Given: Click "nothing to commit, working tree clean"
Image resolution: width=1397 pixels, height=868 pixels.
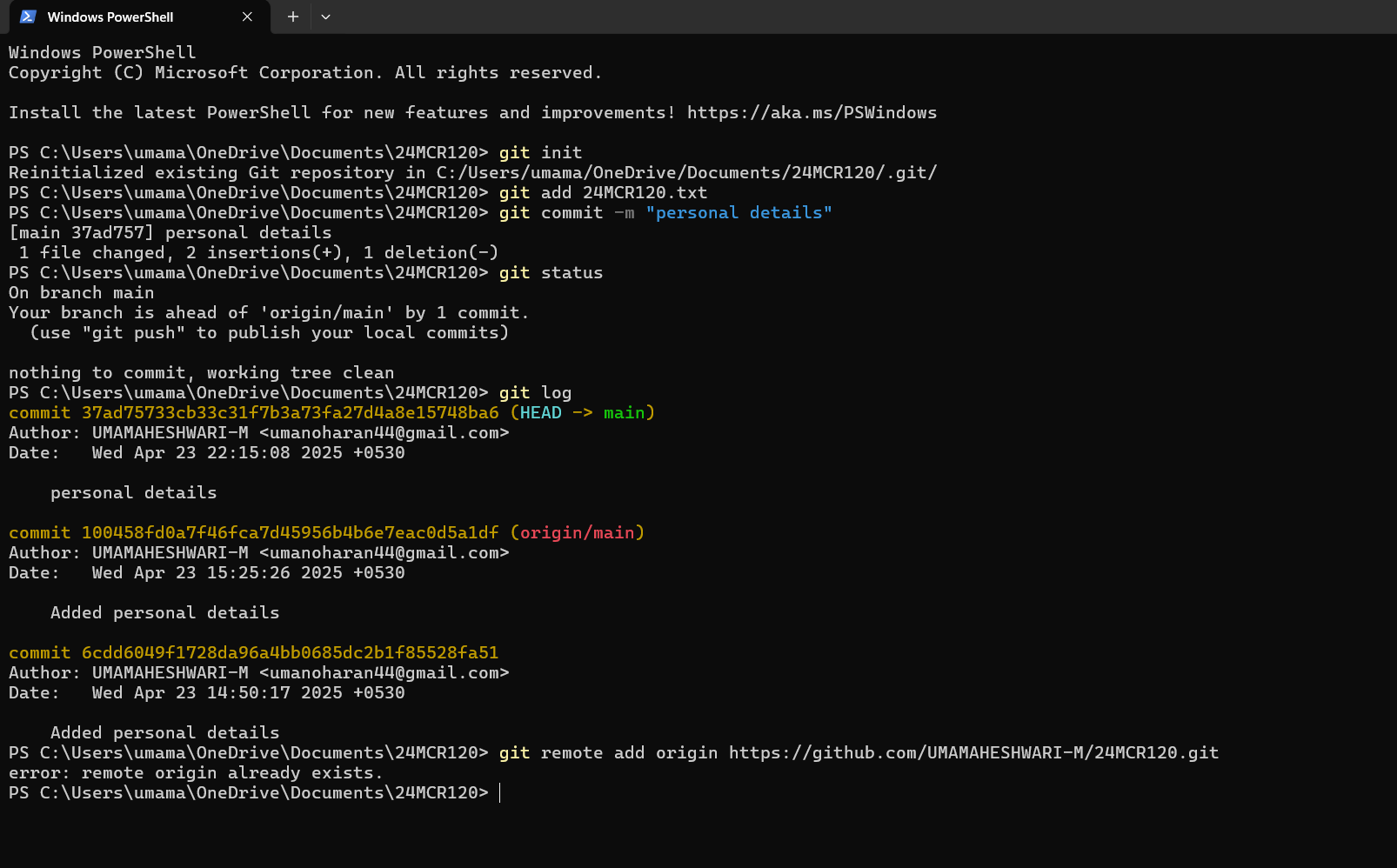Looking at the screenshot, I should click(x=202, y=373).
